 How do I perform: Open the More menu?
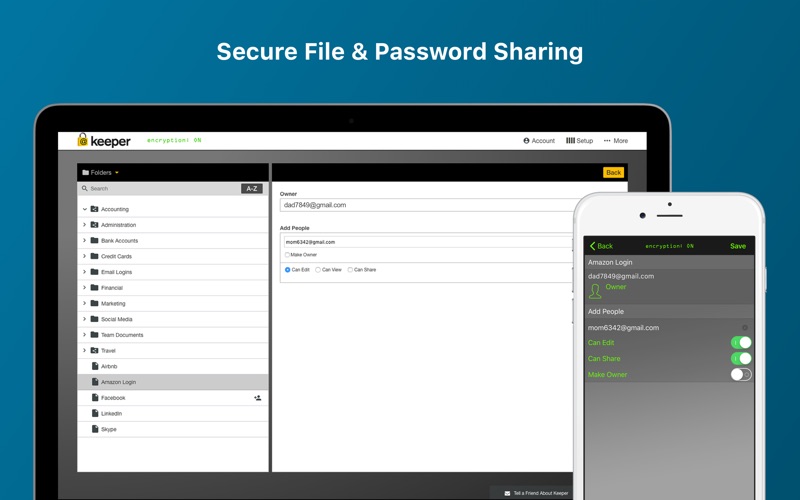click(x=616, y=141)
